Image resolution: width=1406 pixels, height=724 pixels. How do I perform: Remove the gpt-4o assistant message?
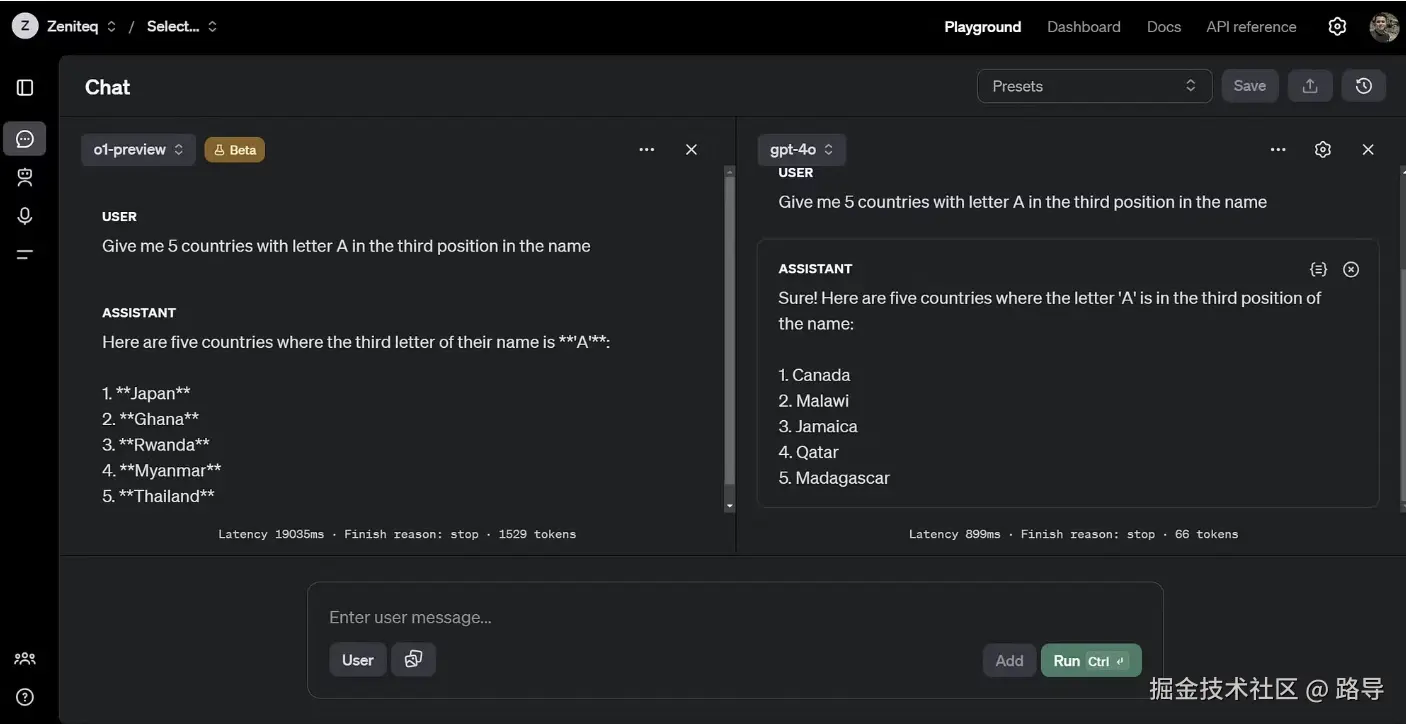click(x=1351, y=269)
